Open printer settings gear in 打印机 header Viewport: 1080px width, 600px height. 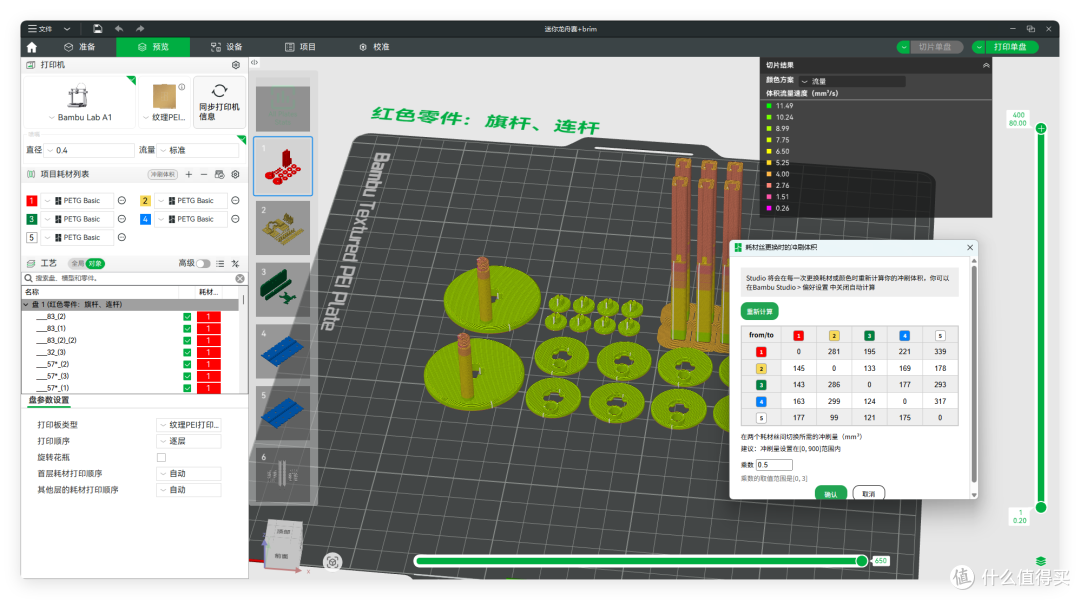(236, 65)
